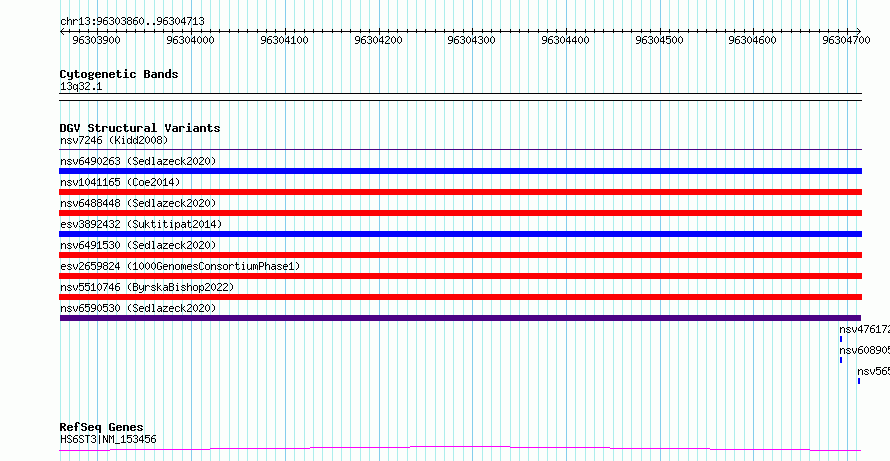This screenshot has width=890, height=461.
Task: Open variant label nsv7246 (Kidd2008)
Action: coord(114,140)
